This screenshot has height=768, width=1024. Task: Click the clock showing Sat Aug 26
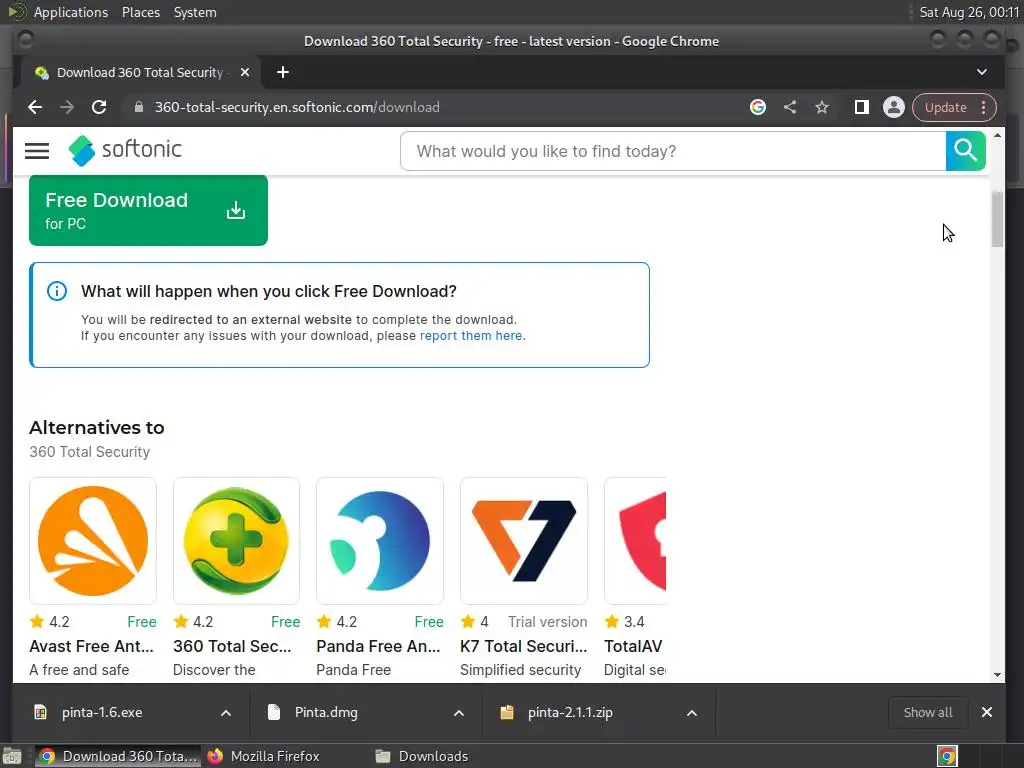coord(969,12)
